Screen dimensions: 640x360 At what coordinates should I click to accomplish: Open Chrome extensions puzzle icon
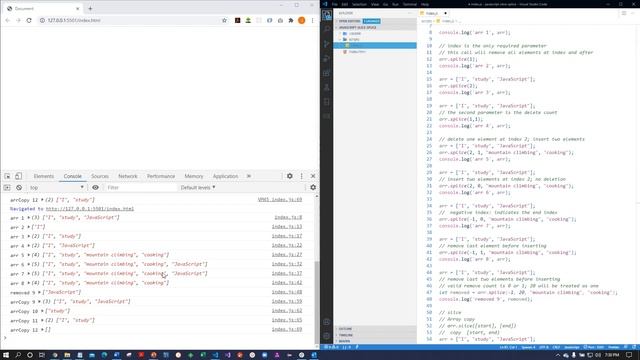point(291,20)
